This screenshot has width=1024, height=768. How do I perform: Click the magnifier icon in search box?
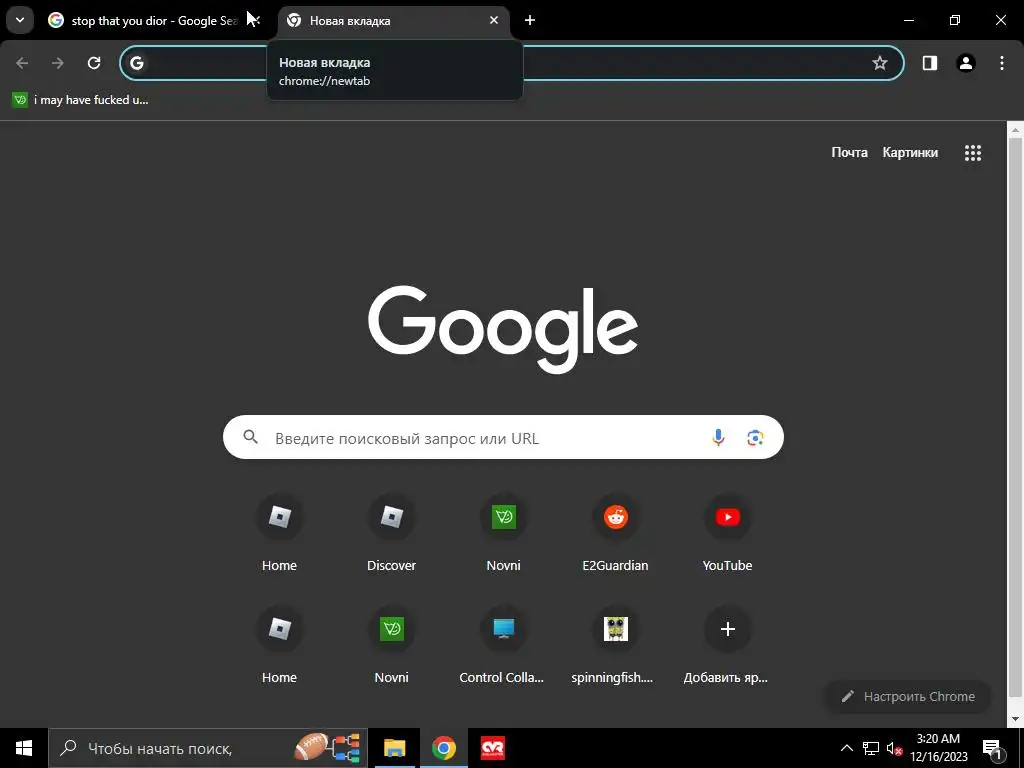[251, 437]
